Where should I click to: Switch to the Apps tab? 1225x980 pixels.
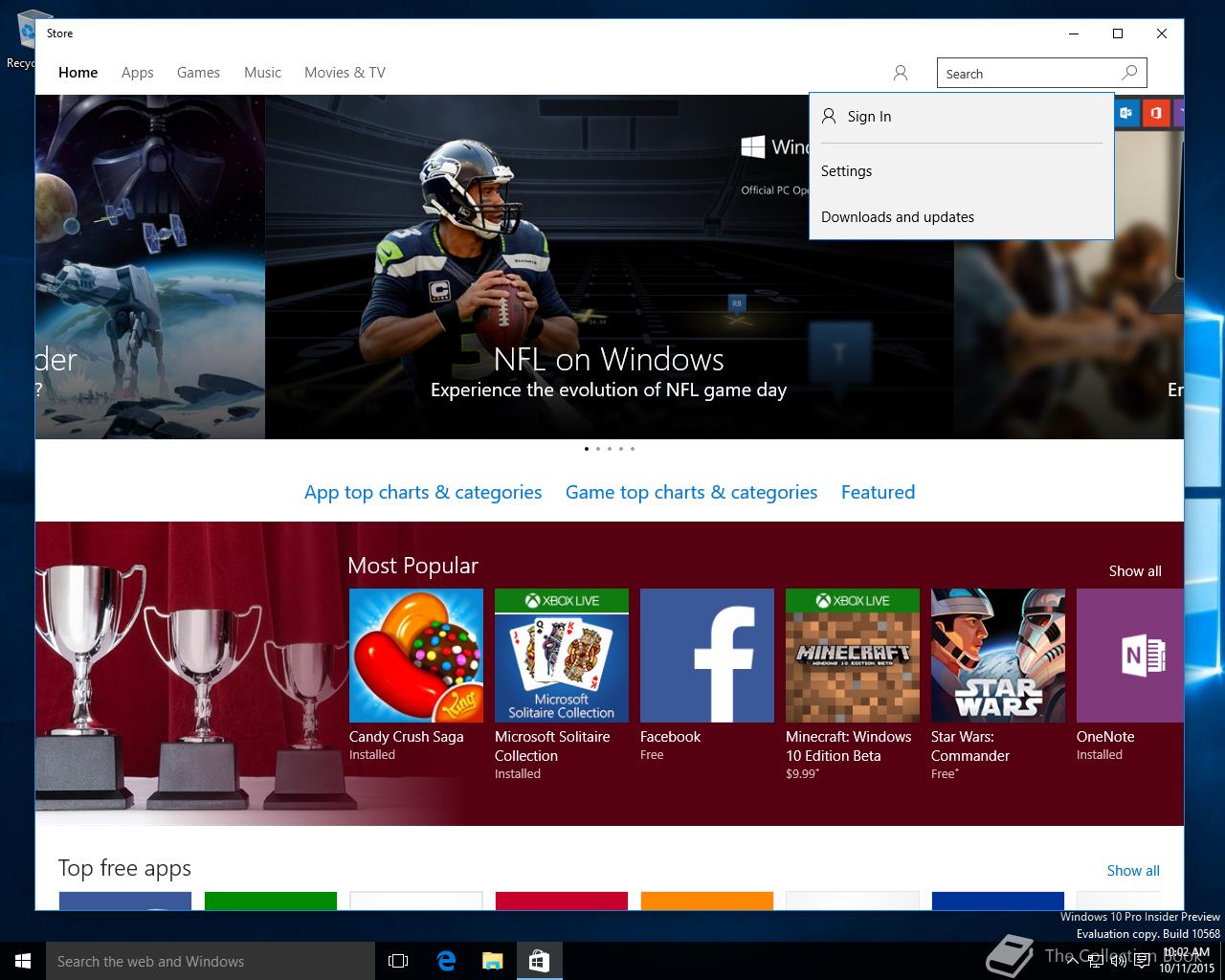[138, 73]
